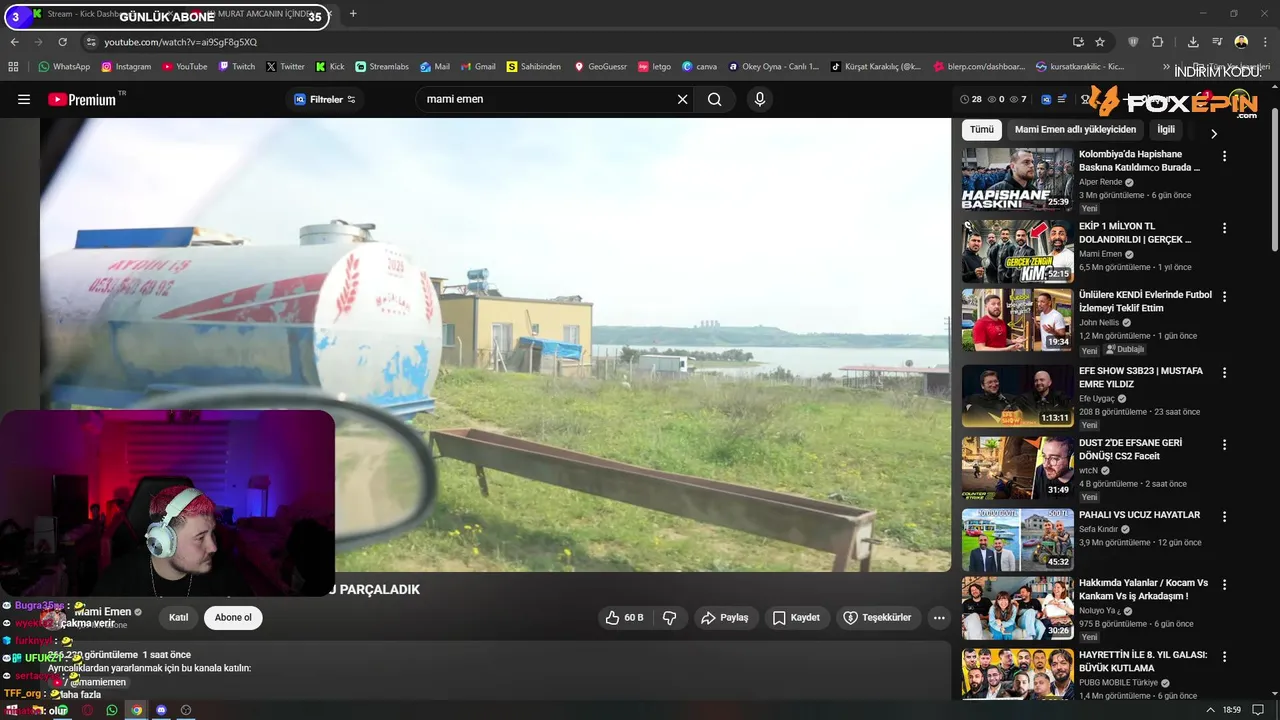
Task: Open the Sefa Kındır channel link
Action: click(1100, 529)
